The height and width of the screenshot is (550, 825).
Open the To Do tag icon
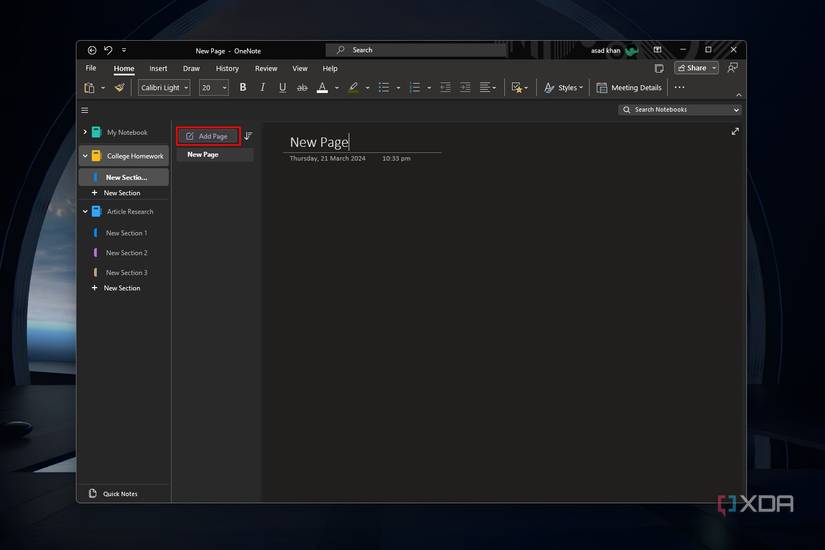point(517,87)
